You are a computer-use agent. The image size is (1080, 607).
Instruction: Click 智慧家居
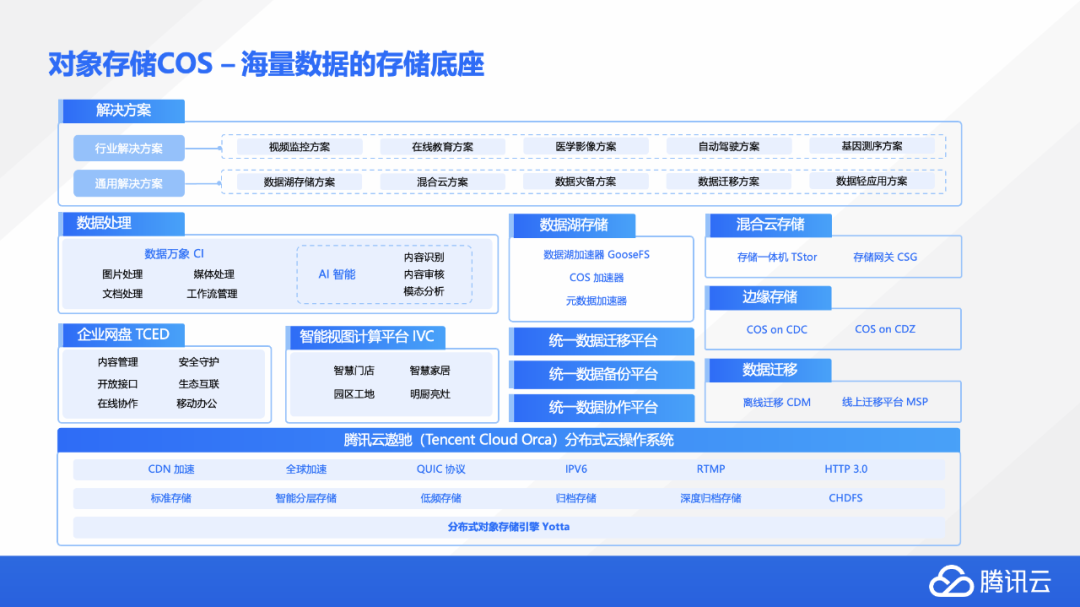(430, 371)
